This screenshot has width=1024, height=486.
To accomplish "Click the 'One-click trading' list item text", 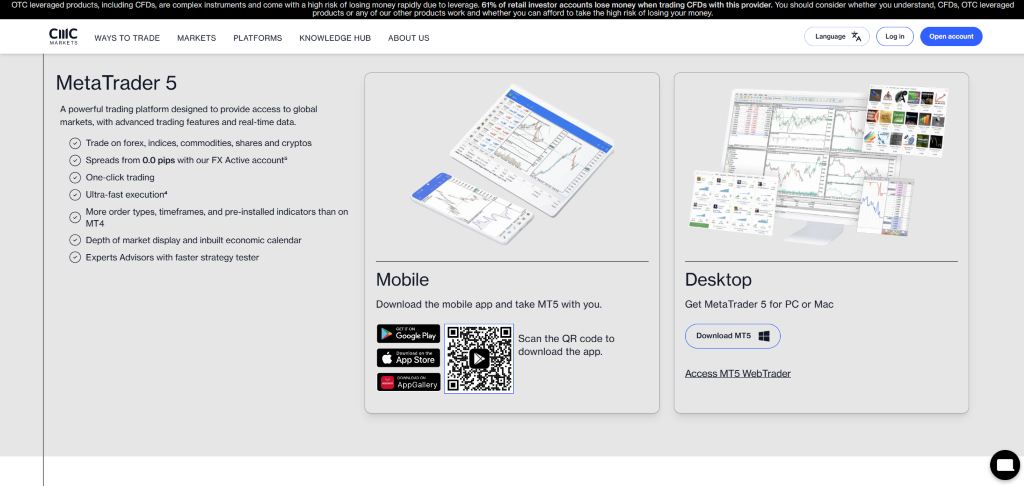I will (120, 177).
